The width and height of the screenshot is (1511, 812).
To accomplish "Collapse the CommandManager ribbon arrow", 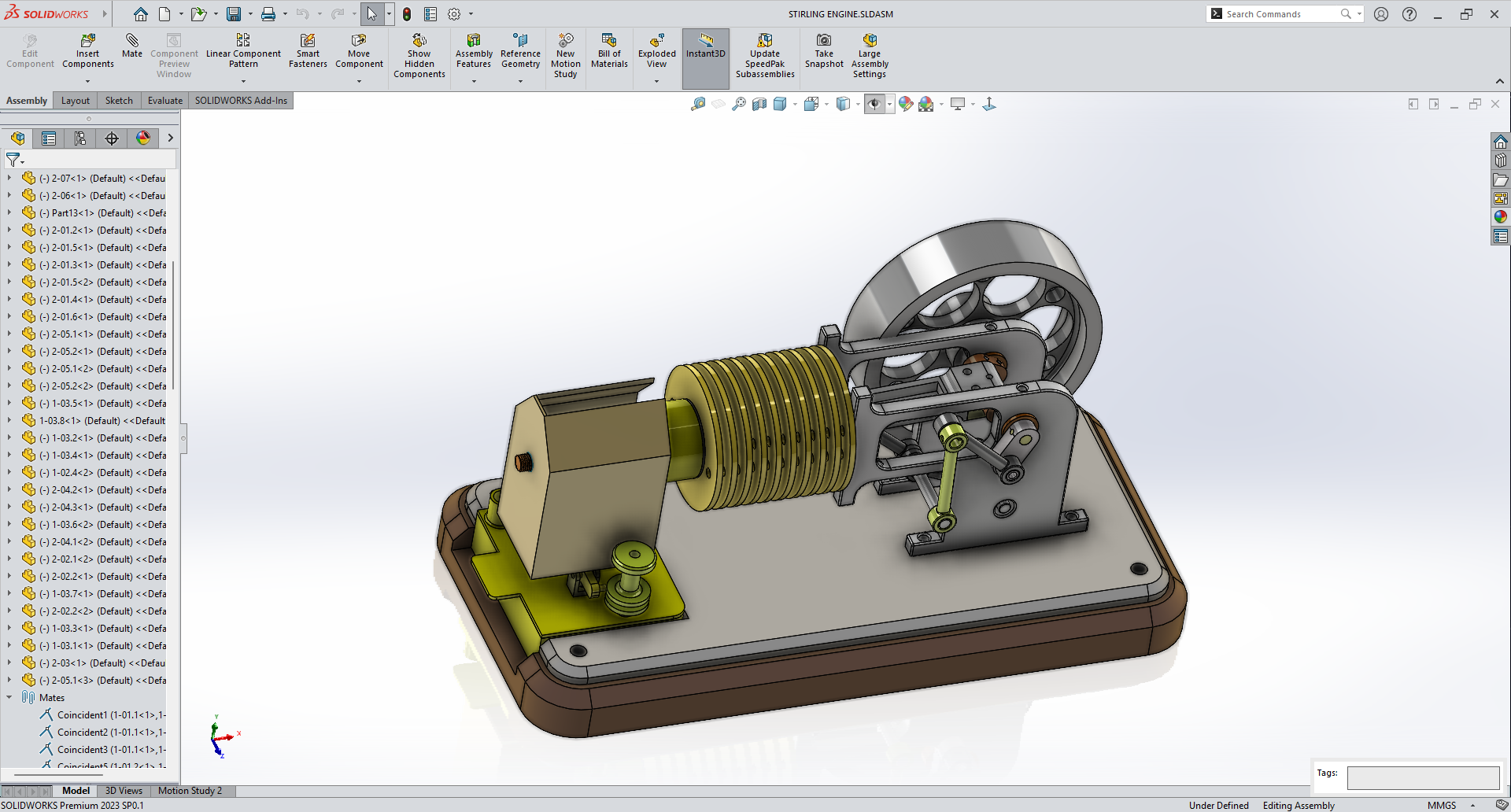I will pos(1499,81).
